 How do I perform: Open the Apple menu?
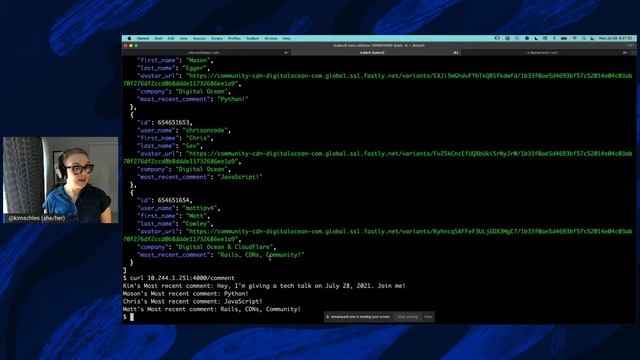pyautogui.click(x=129, y=38)
